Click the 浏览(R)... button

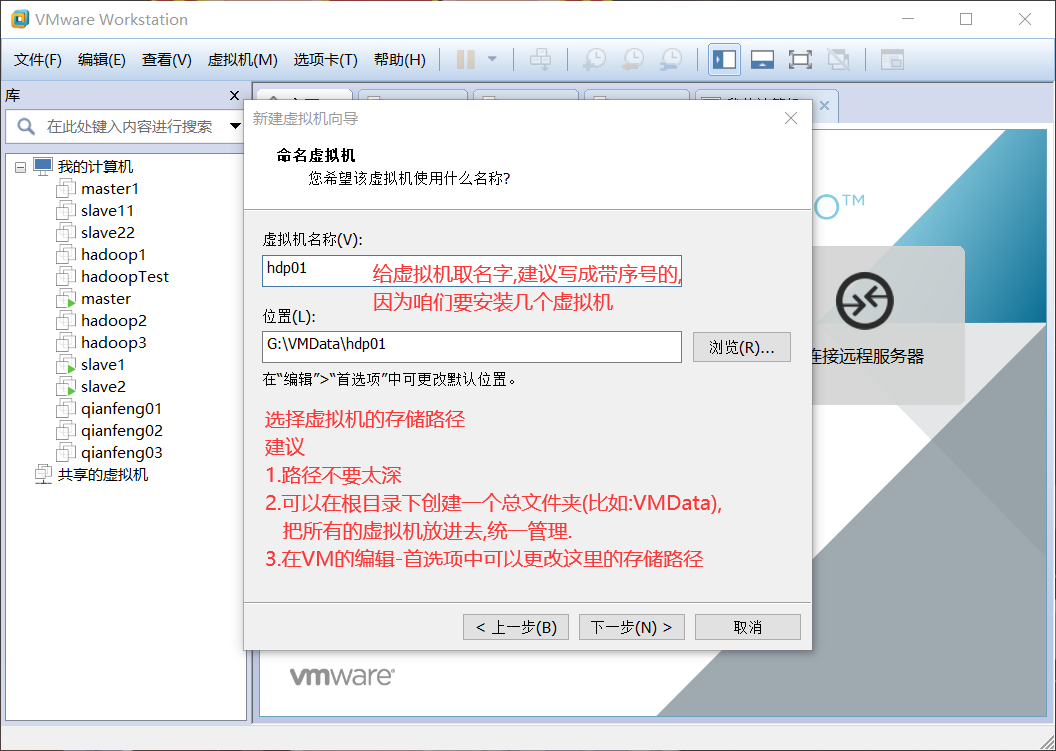click(741, 347)
